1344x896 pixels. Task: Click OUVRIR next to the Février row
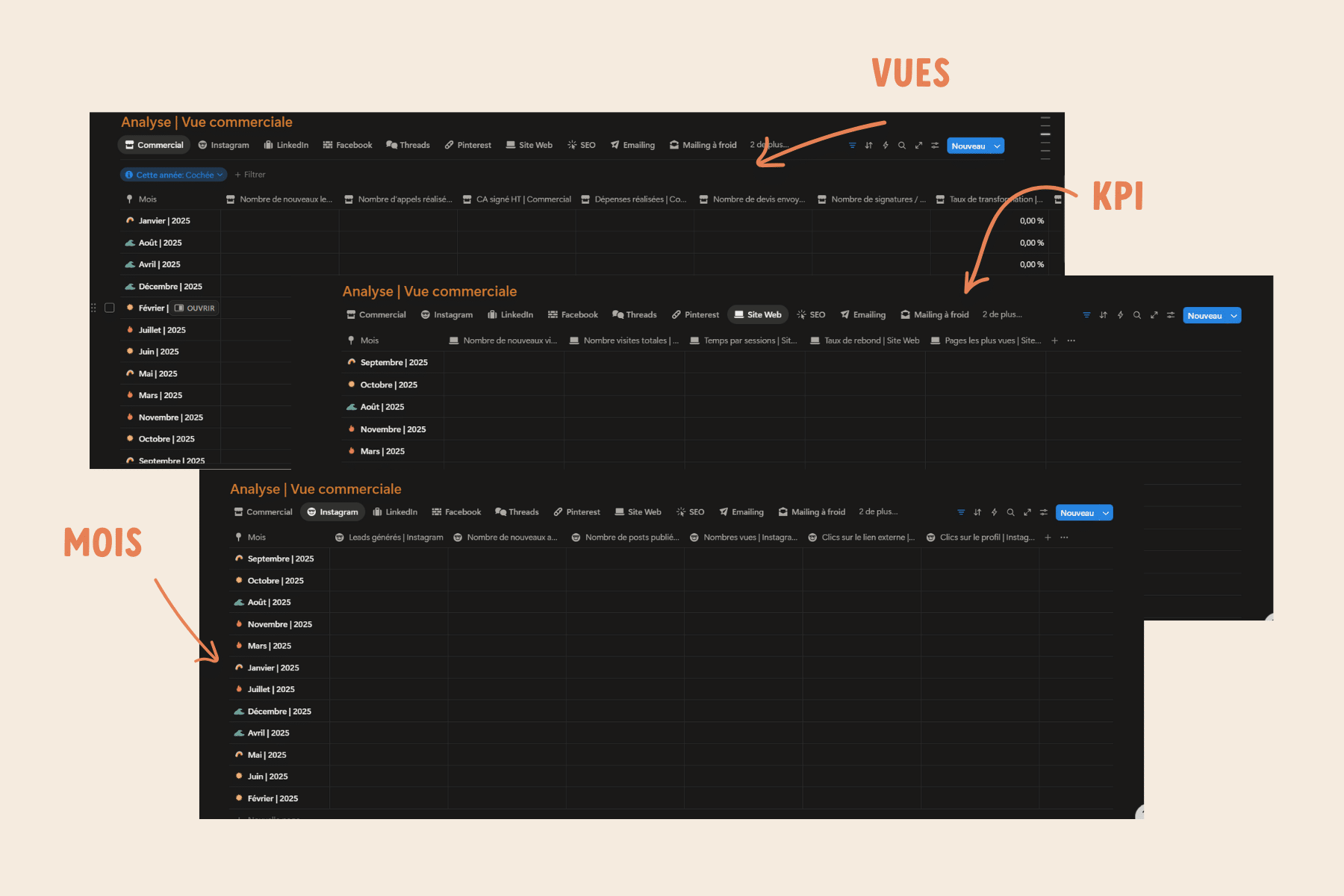click(x=195, y=308)
